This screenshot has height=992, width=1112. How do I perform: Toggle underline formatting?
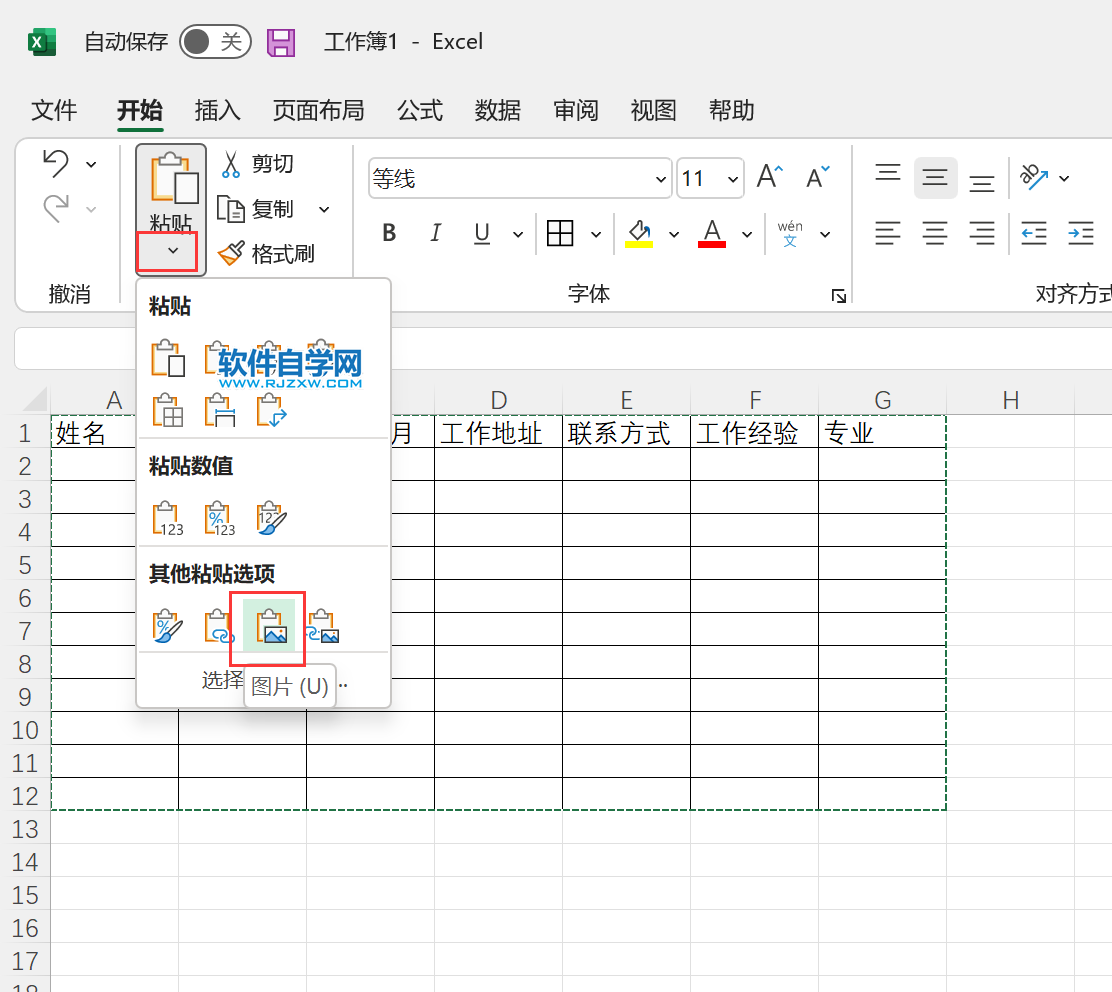point(481,232)
